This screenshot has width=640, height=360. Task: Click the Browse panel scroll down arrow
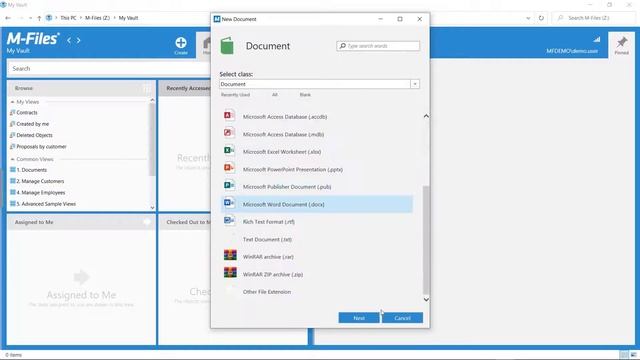[x=152, y=207]
